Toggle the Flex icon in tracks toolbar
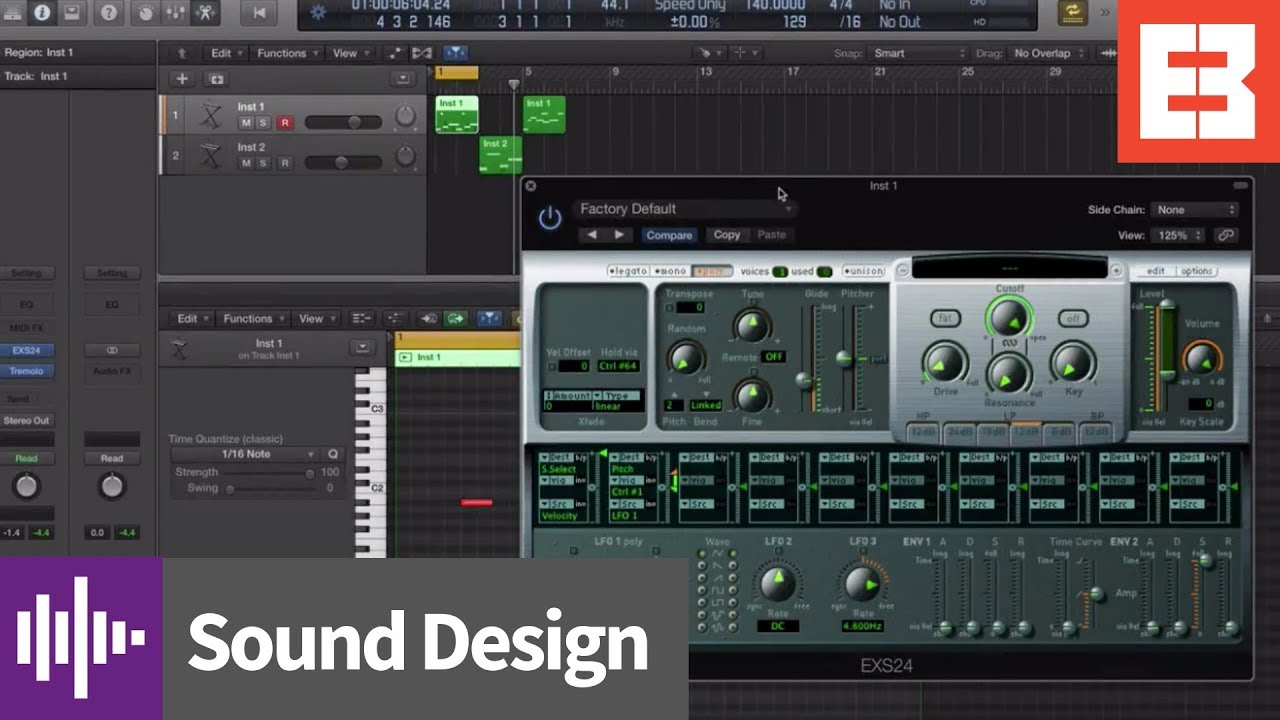Image resolution: width=1280 pixels, height=720 pixels. click(422, 53)
